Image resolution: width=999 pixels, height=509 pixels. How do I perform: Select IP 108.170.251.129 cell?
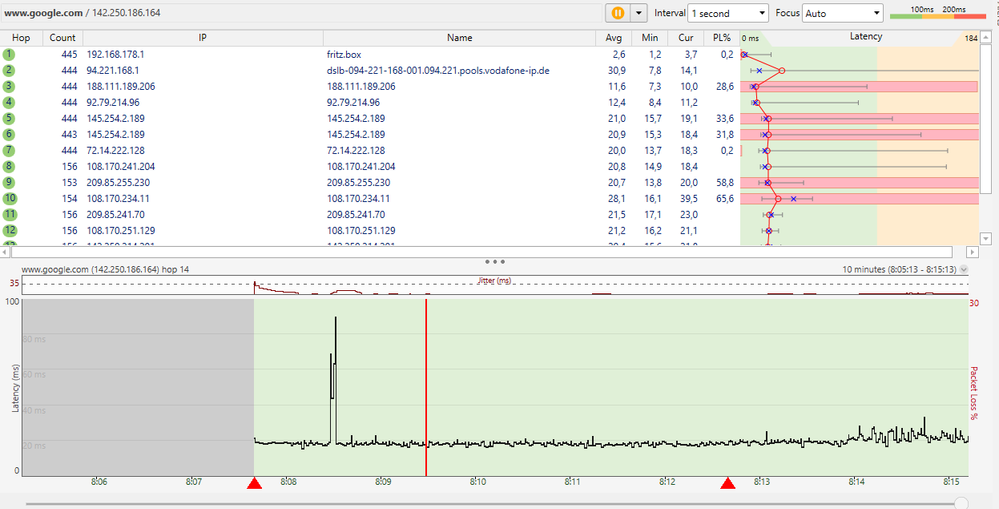[121, 231]
